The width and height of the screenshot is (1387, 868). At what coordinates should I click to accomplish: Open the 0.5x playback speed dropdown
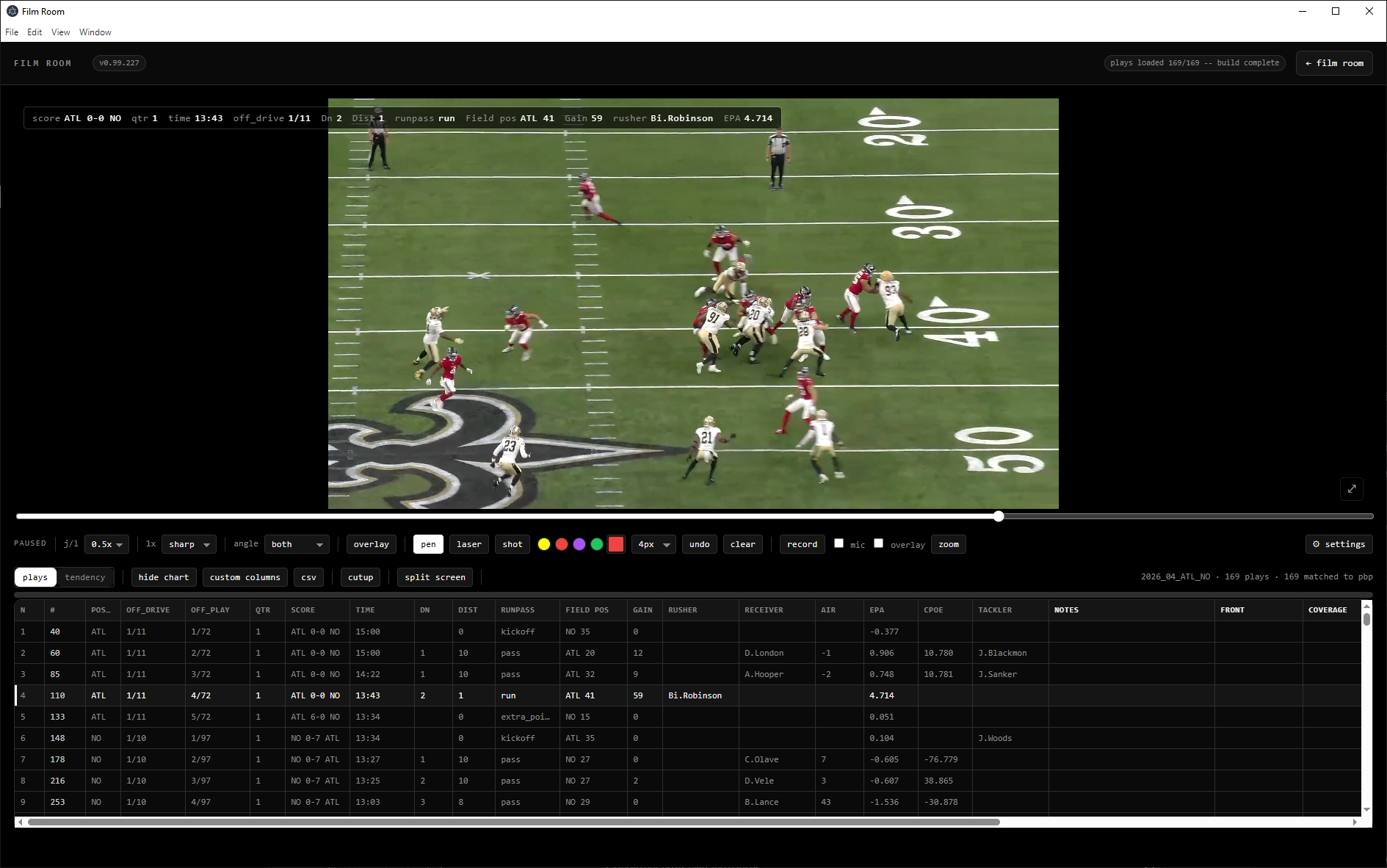pyautogui.click(x=107, y=544)
